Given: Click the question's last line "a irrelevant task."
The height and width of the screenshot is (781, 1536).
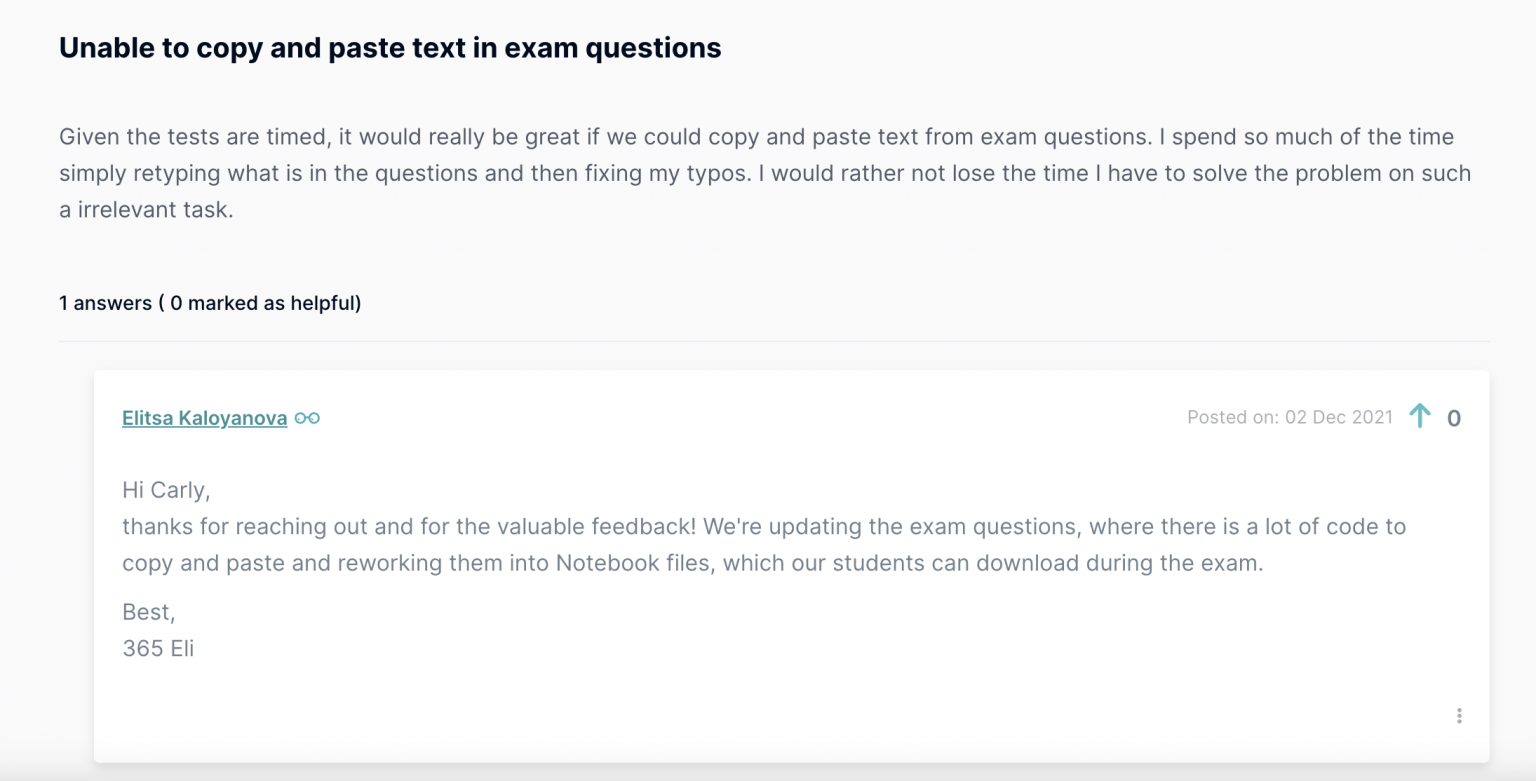Looking at the screenshot, I should (146, 211).
